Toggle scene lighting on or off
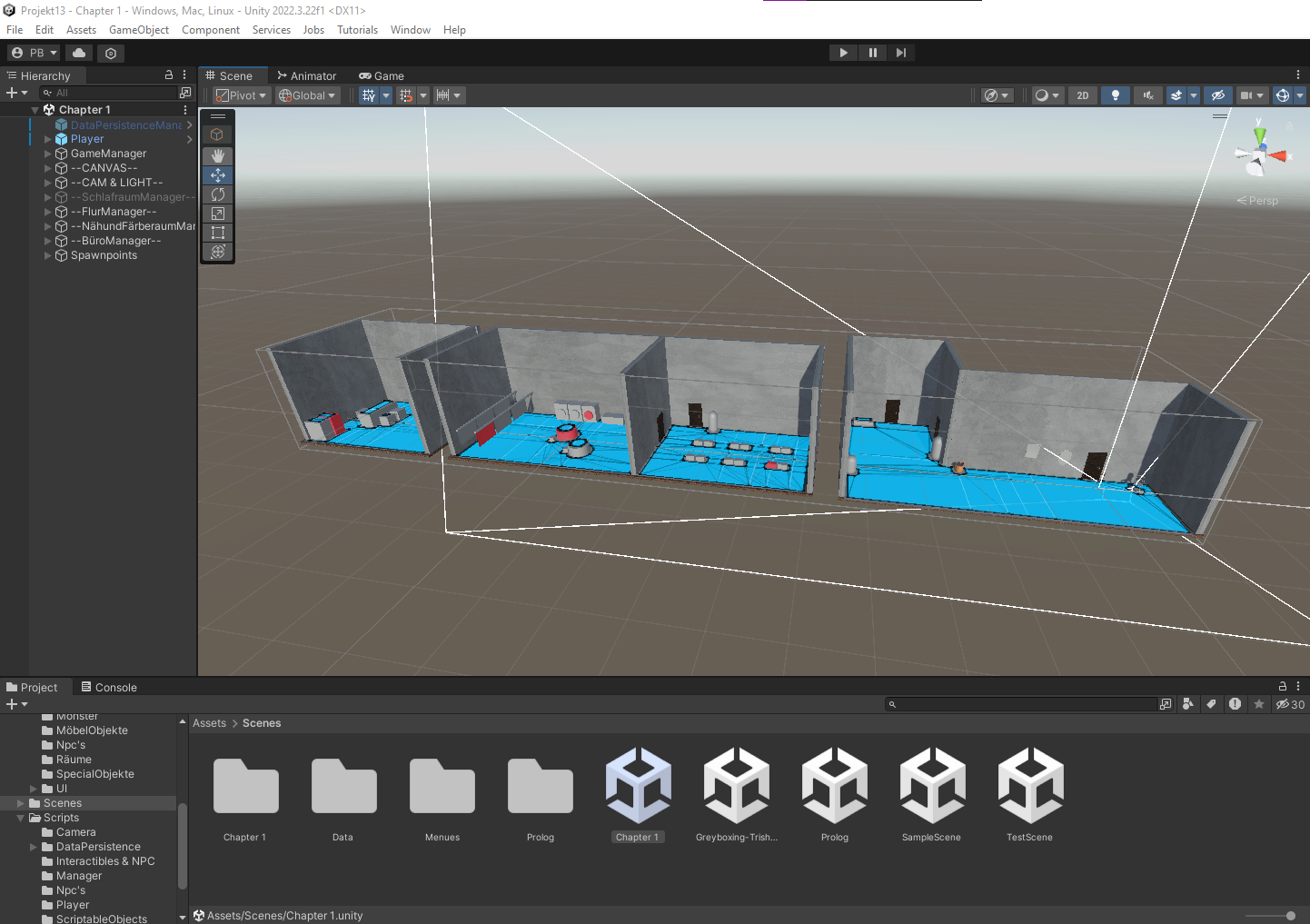 coord(1116,95)
